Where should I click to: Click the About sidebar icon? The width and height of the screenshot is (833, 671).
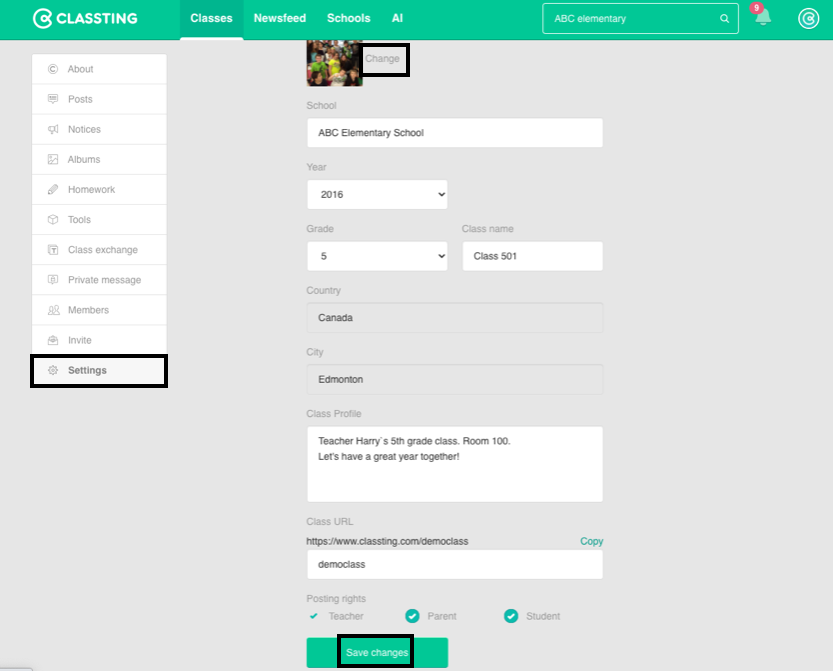[53, 69]
